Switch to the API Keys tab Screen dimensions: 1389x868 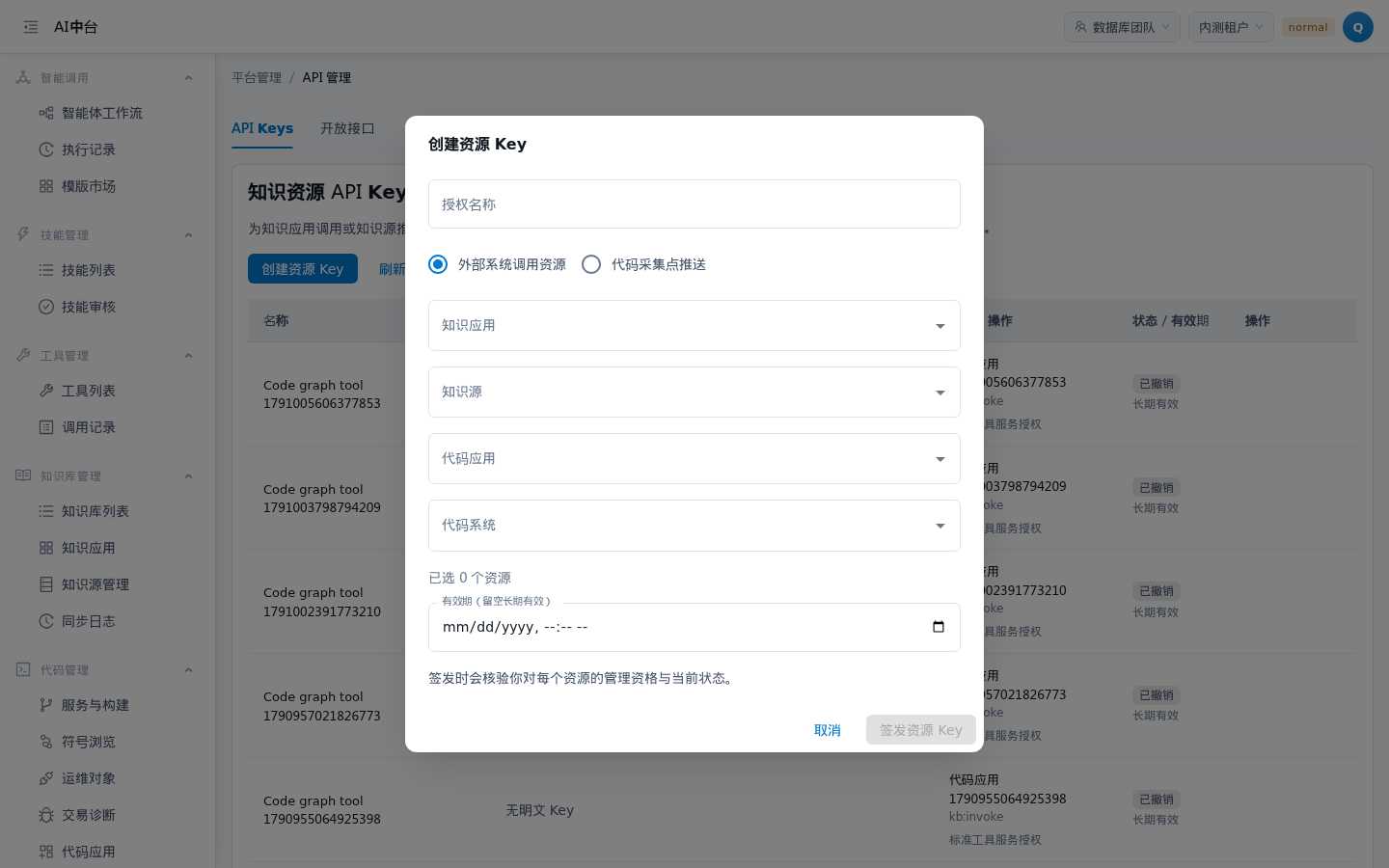point(262,128)
